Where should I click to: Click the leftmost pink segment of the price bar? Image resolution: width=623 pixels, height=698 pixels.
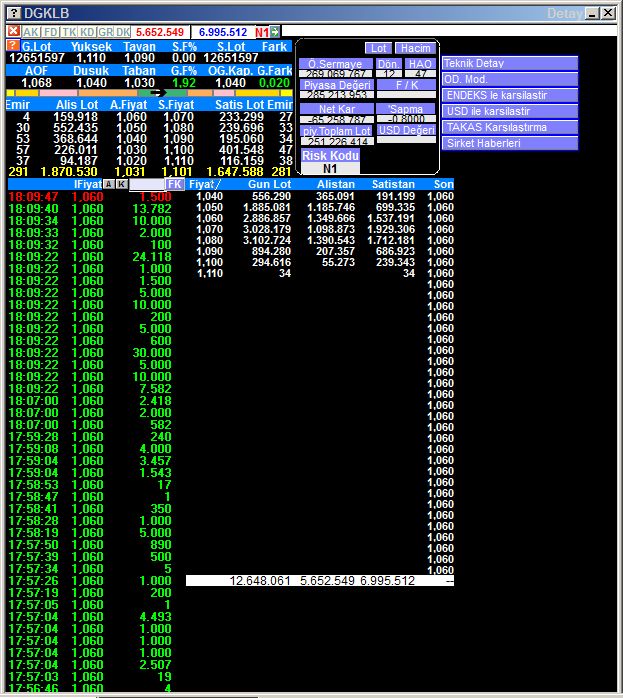pos(58,93)
